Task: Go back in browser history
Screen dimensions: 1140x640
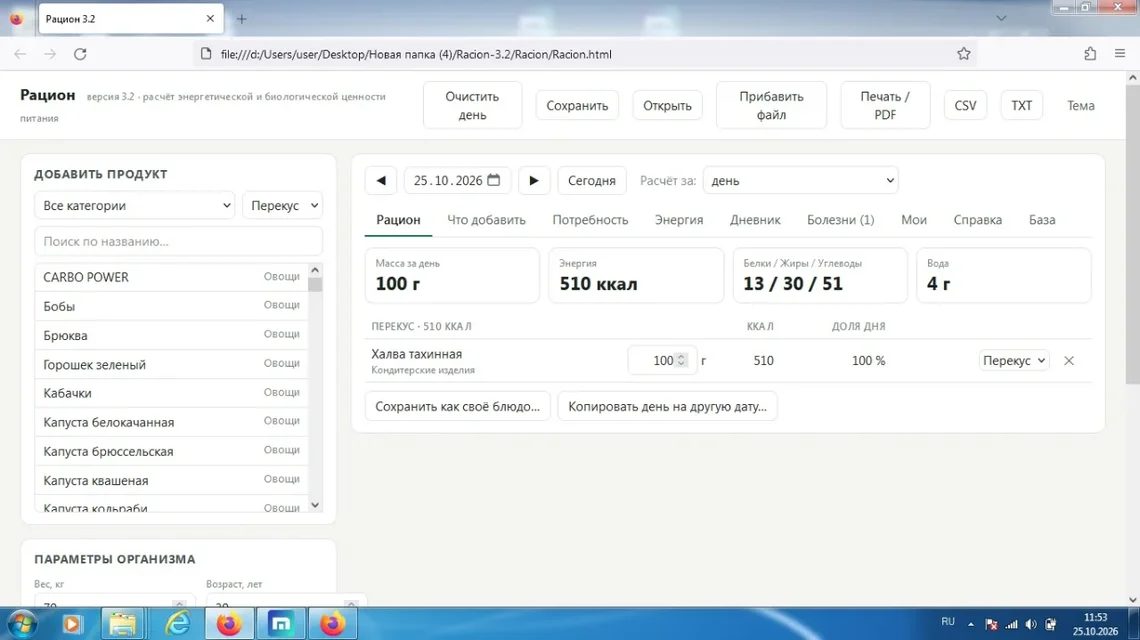Action: (x=20, y=54)
